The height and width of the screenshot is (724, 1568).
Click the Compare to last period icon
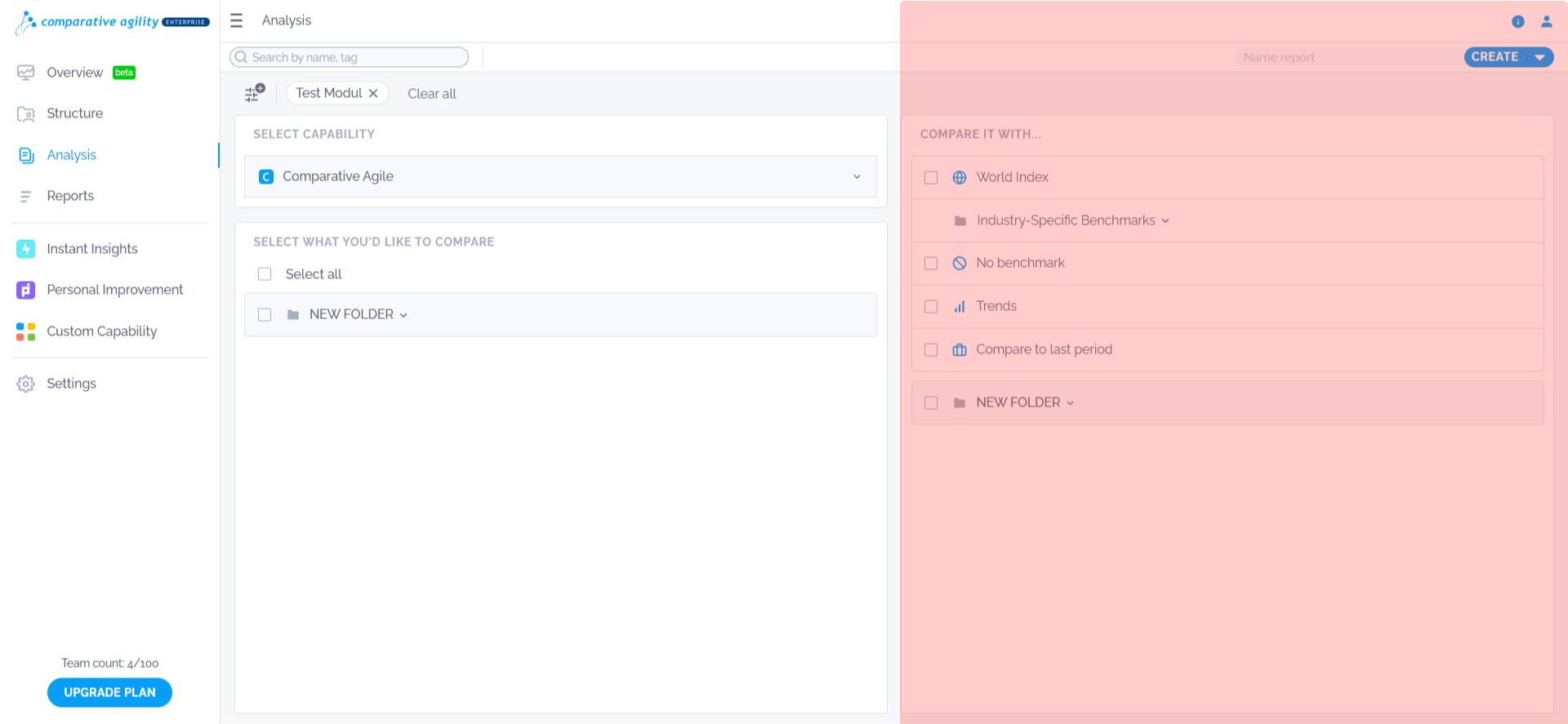(960, 350)
